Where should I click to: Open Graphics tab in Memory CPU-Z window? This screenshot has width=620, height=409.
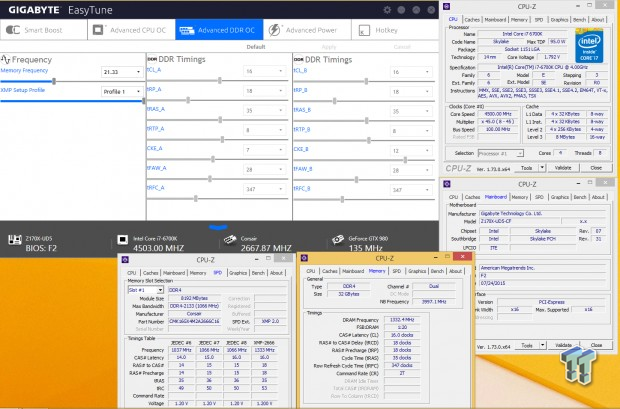click(417, 271)
